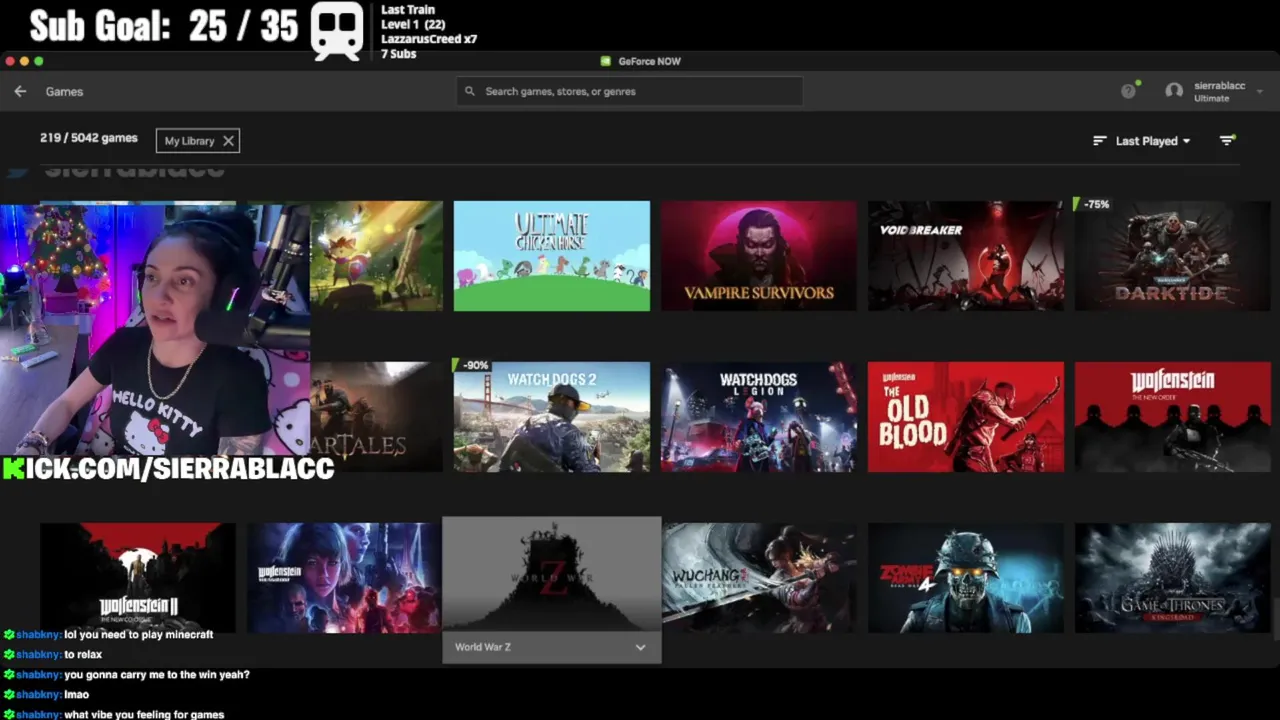Open the account menu arrow beside sierrablacc
The width and height of the screenshot is (1280, 720).
(x=1259, y=91)
